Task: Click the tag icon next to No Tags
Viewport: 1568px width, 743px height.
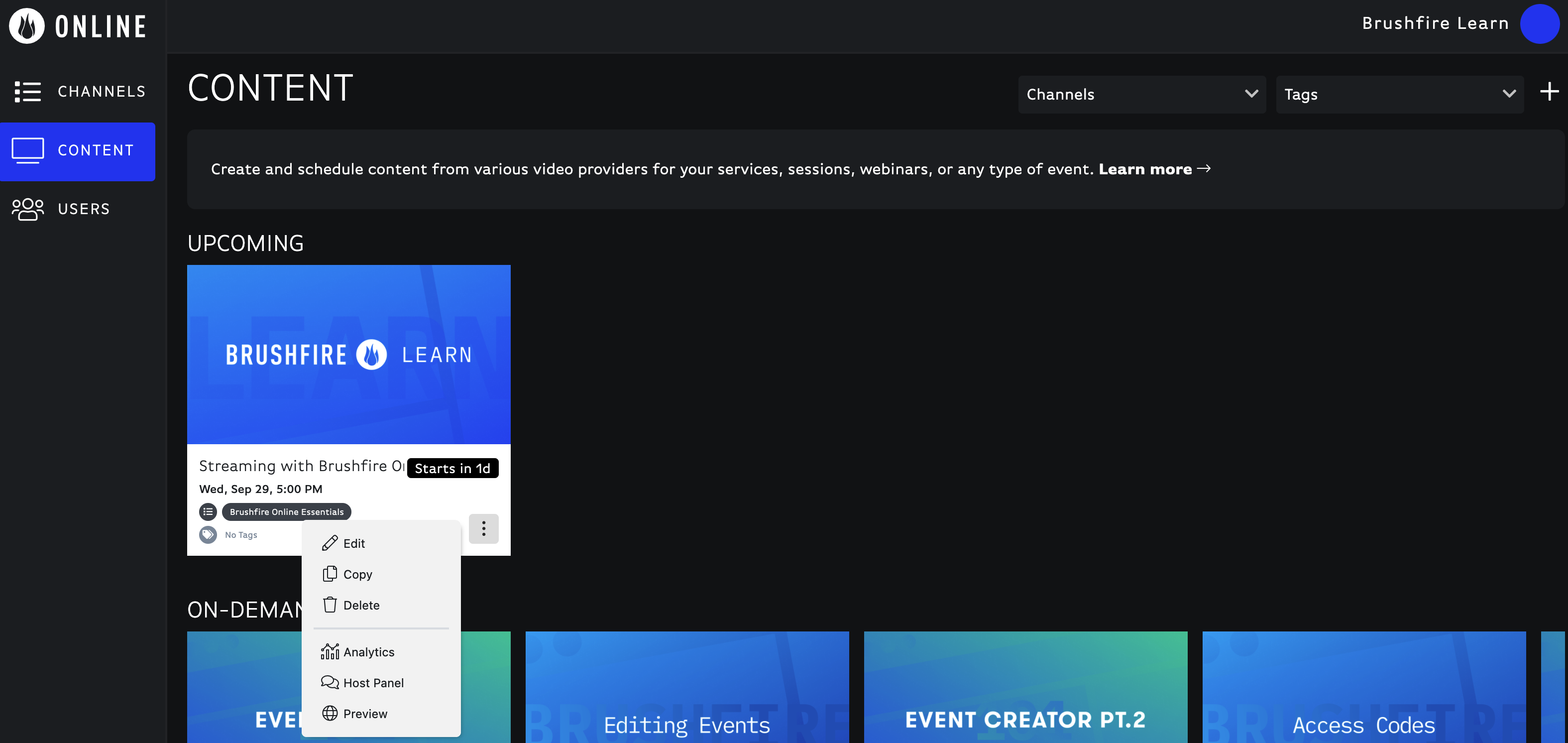Action: point(208,535)
